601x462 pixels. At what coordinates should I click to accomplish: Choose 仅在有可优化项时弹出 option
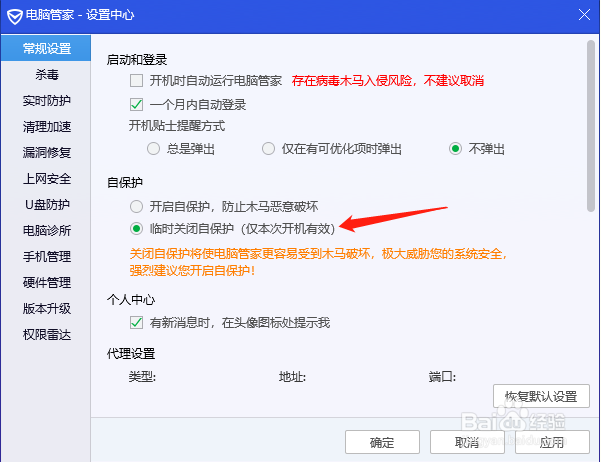[x=268, y=149]
